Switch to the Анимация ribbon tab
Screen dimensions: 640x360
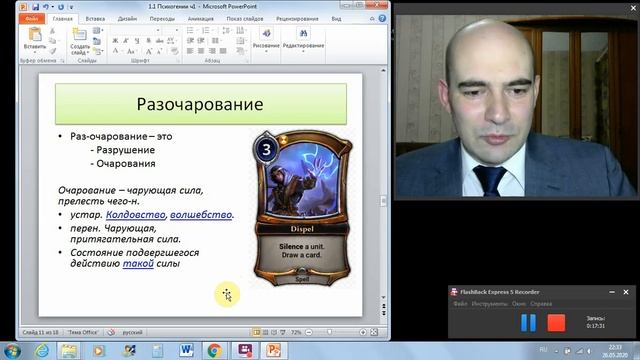200,19
